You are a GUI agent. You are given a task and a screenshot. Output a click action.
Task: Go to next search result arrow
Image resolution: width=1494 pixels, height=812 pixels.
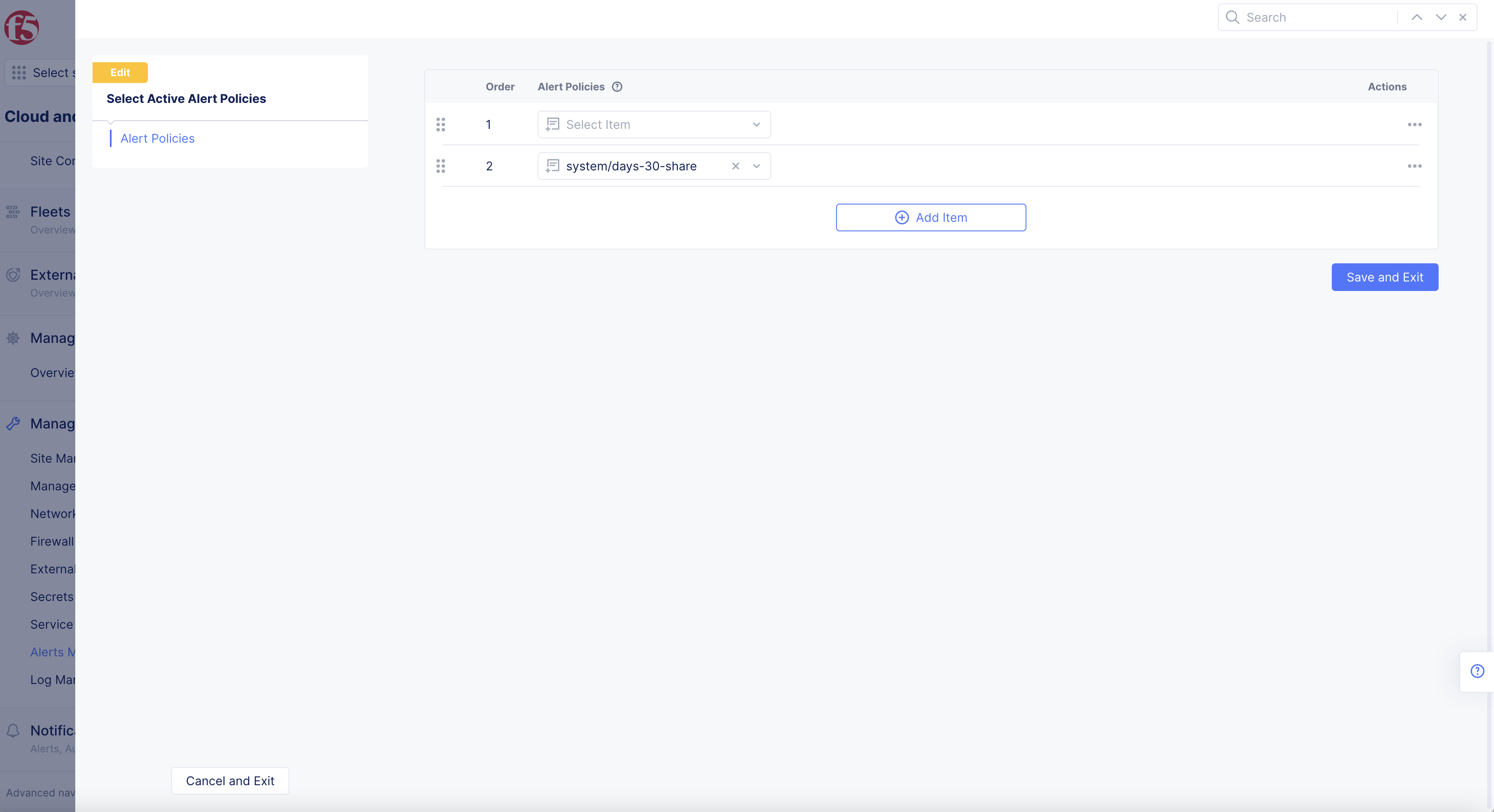(x=1441, y=17)
